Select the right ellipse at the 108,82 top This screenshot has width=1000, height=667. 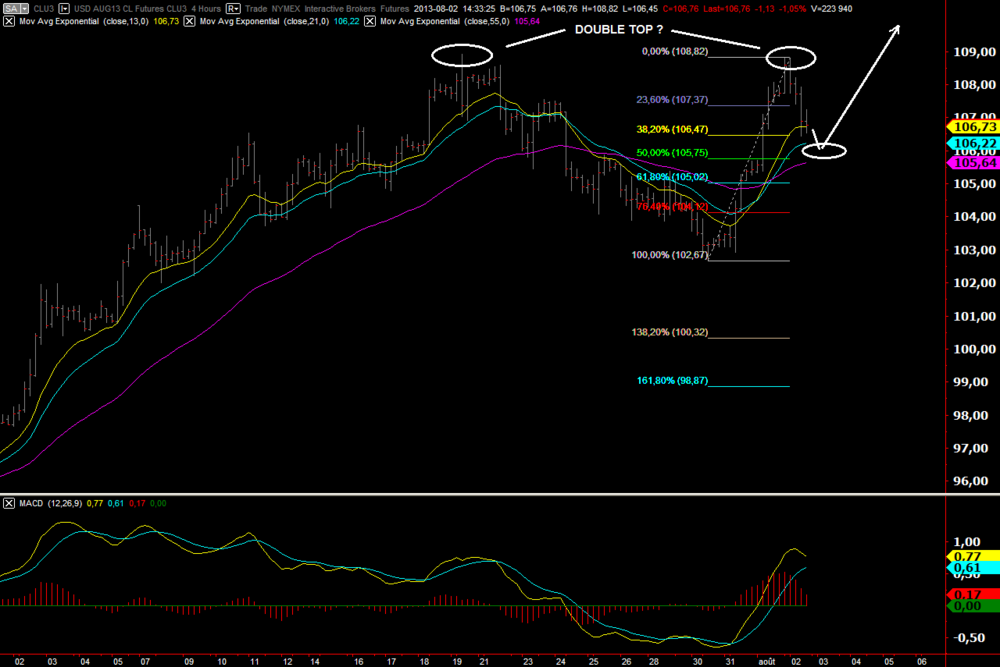coord(791,58)
